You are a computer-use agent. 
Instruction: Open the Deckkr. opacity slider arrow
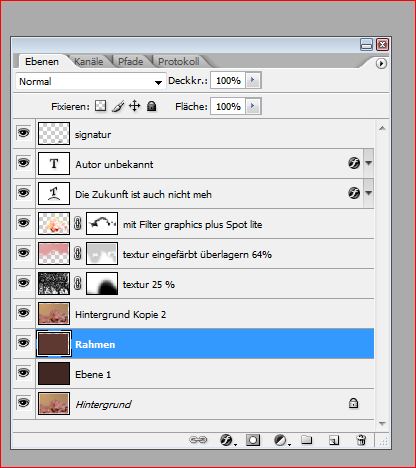(253, 80)
